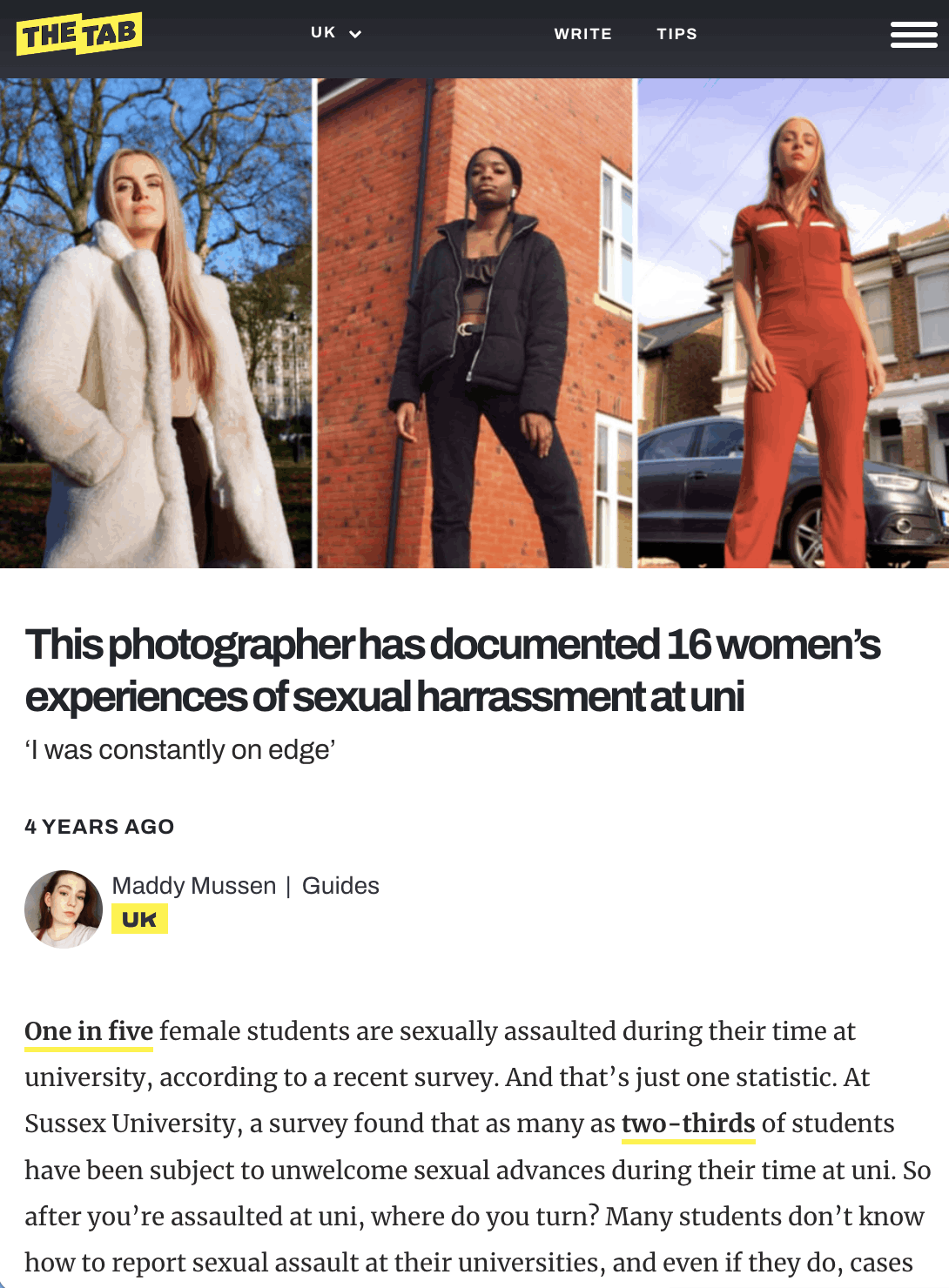Click the separator bar between author and Guides
Viewport: 949px width, 1288px height.
(288, 886)
